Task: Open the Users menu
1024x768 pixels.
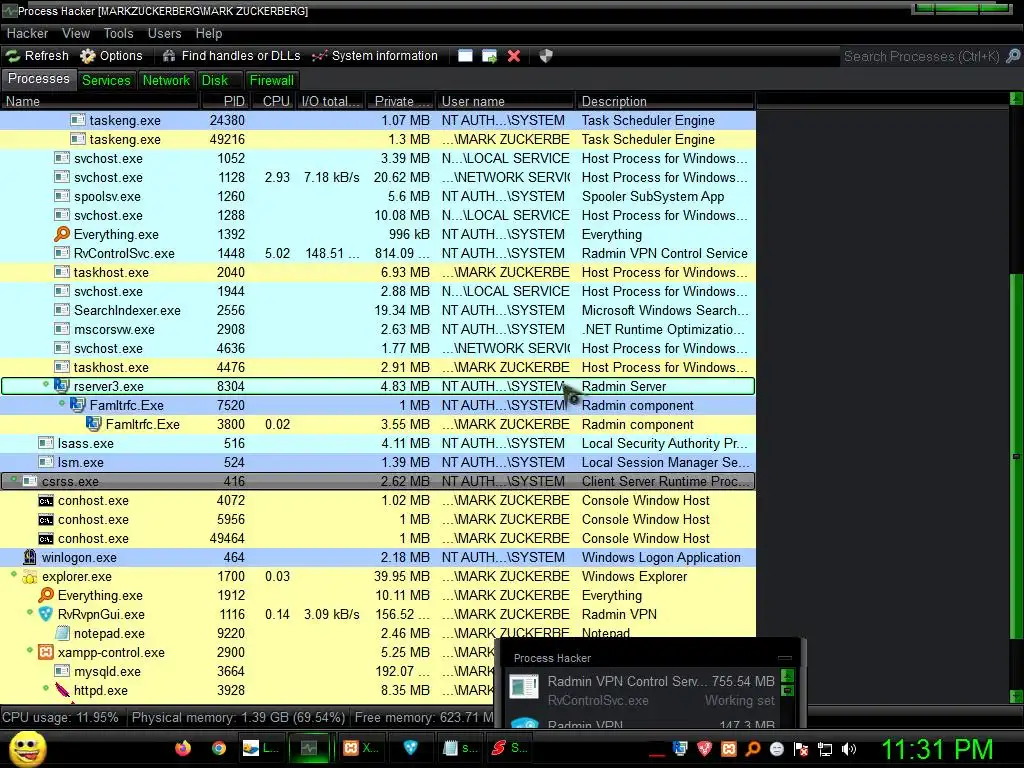Action: [165, 33]
